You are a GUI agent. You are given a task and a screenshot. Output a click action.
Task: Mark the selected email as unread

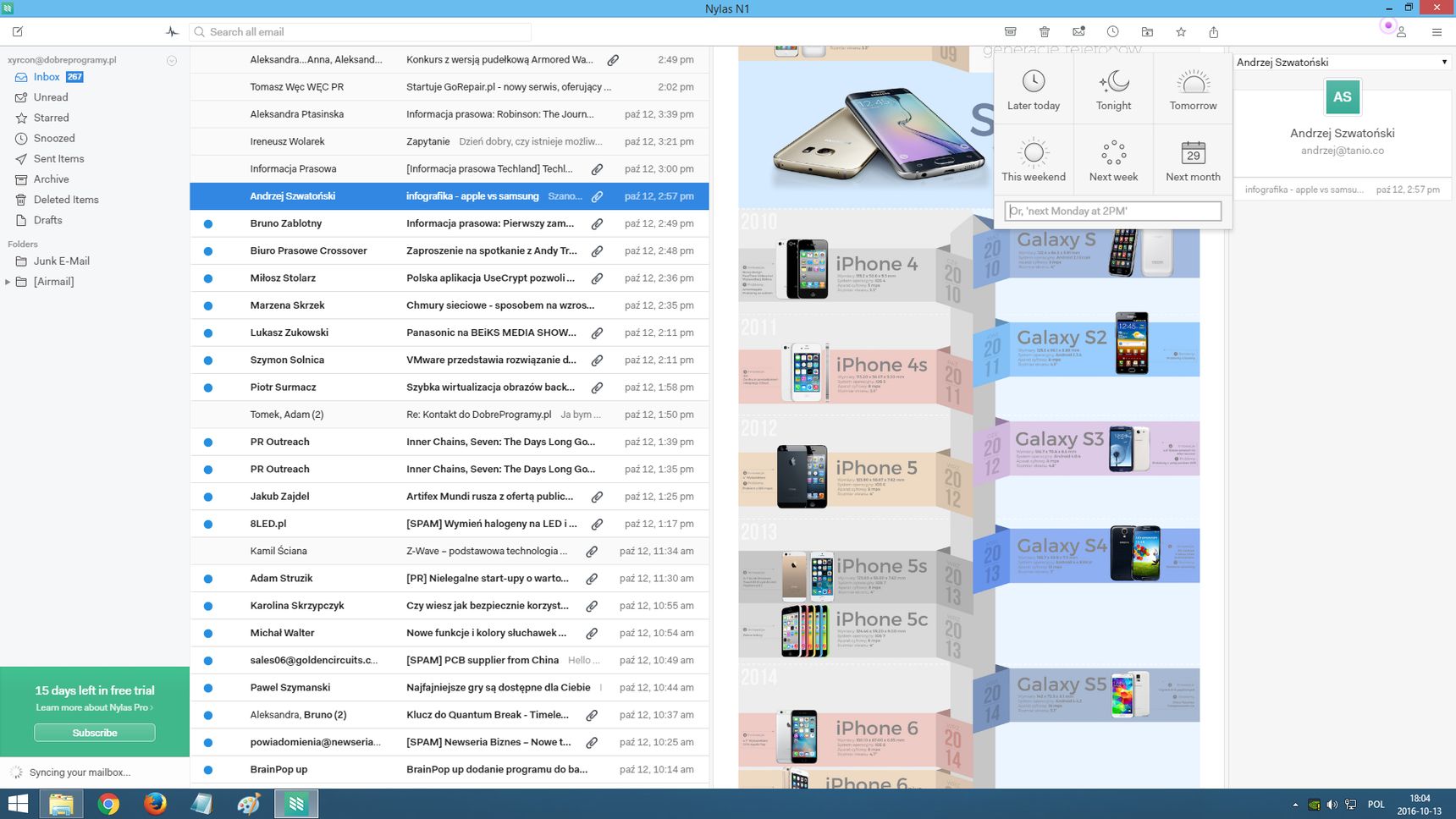[1078, 32]
